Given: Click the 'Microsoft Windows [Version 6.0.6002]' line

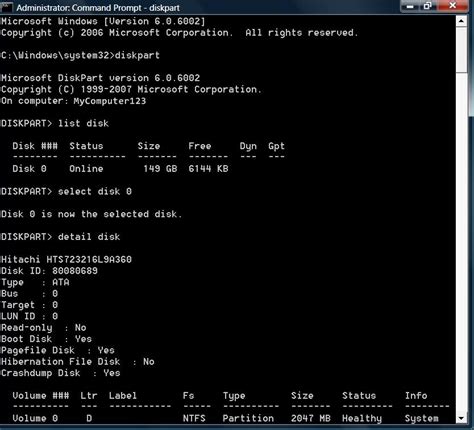Looking at the screenshot, I should pos(103,21).
